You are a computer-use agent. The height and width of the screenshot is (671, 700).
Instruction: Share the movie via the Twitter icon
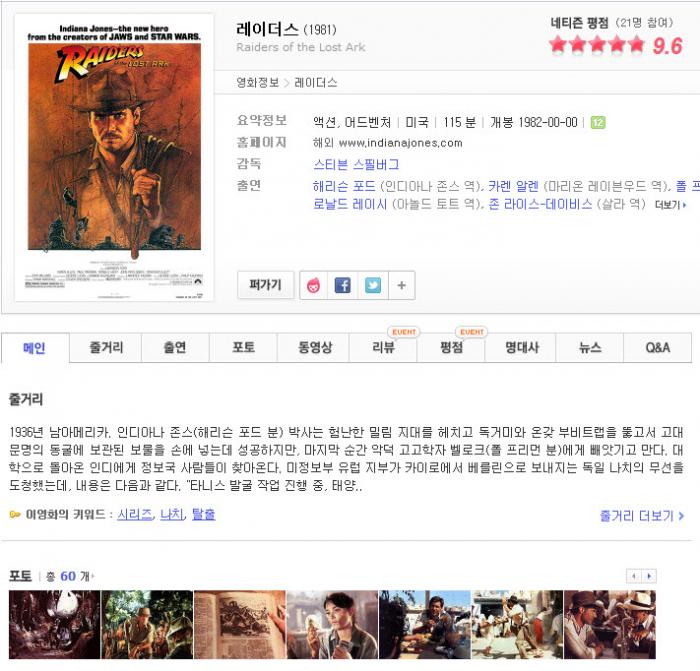[373, 285]
